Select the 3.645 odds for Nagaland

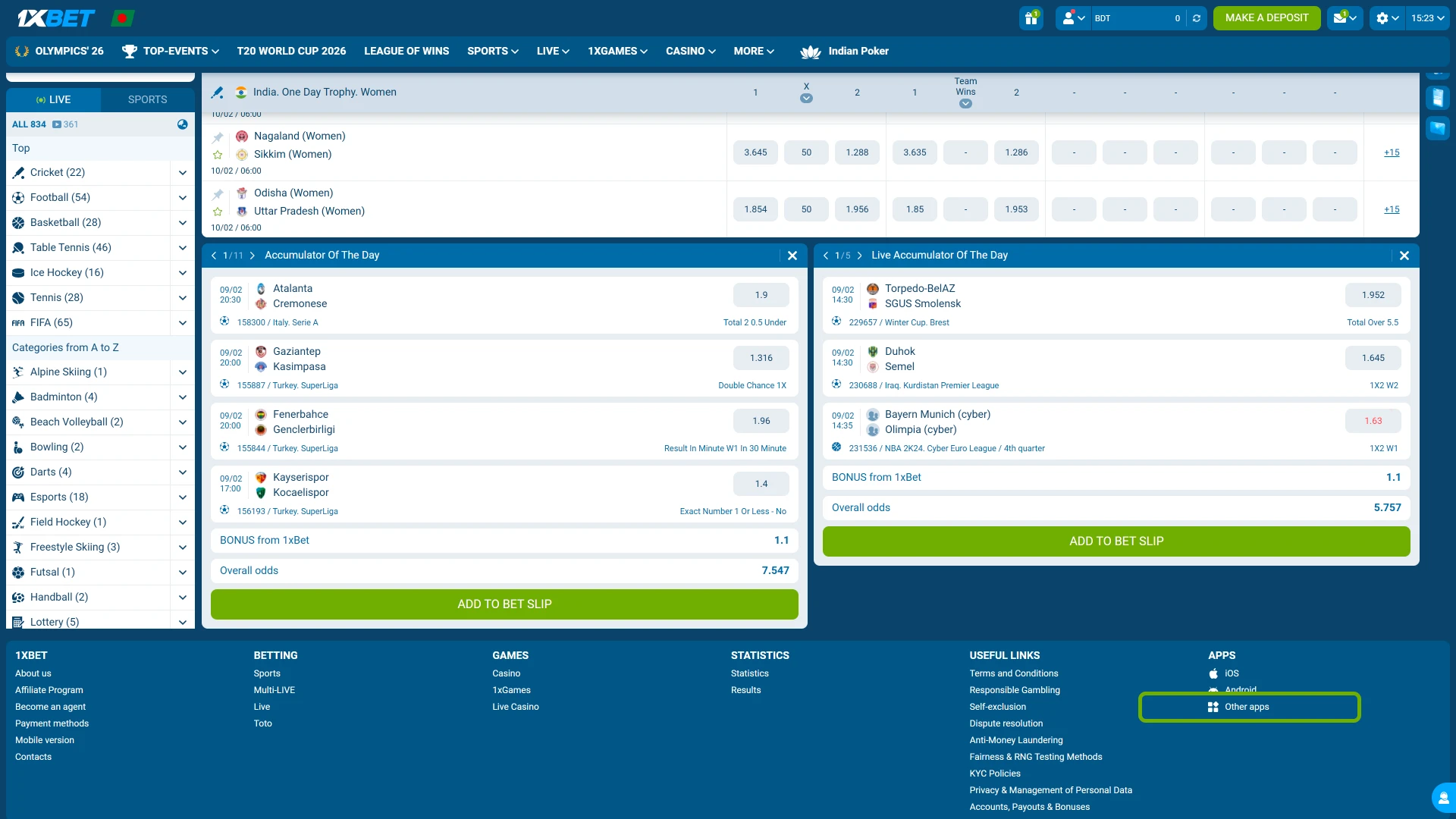coord(755,152)
